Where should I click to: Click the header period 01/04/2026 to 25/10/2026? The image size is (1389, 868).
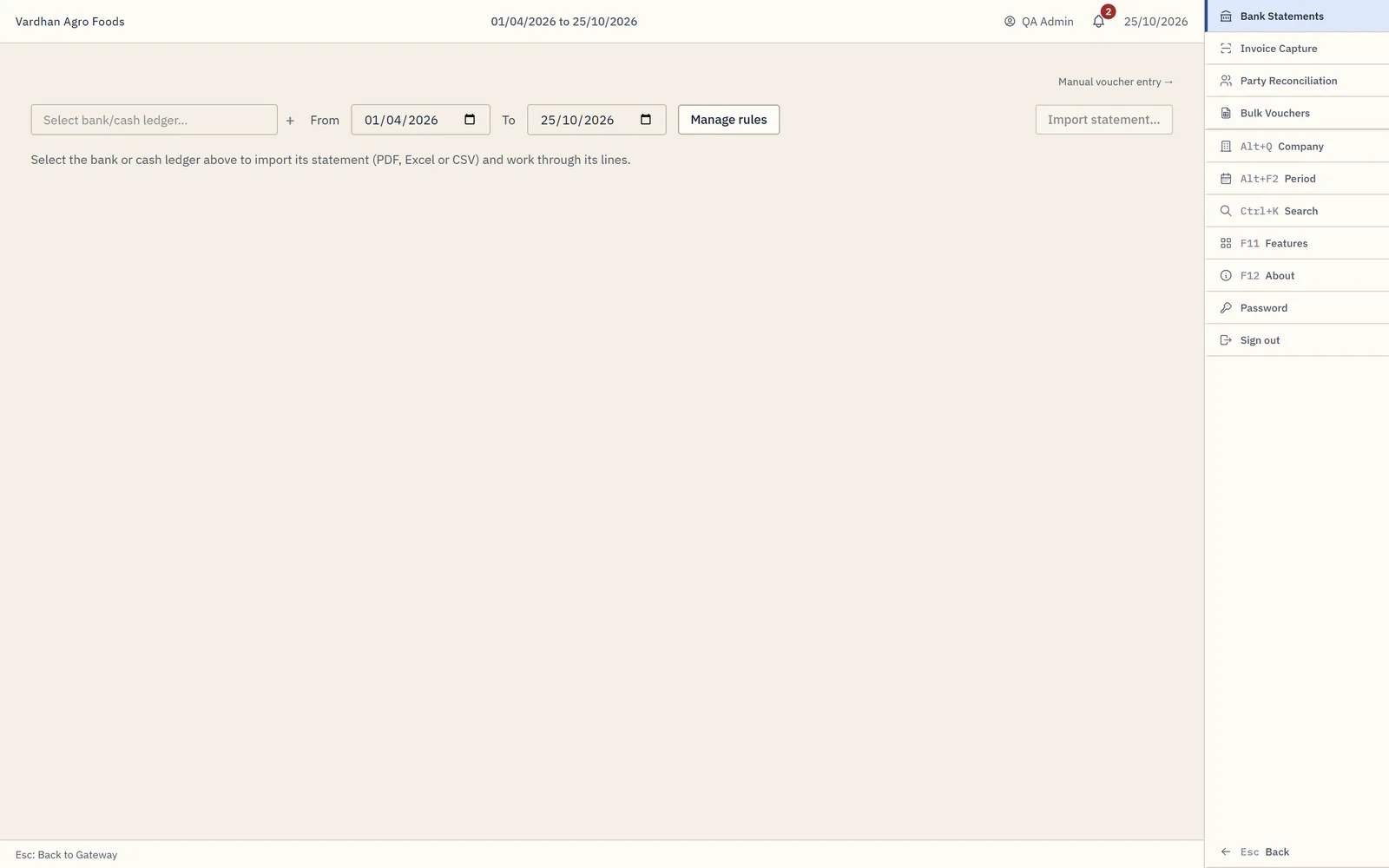coord(563,22)
